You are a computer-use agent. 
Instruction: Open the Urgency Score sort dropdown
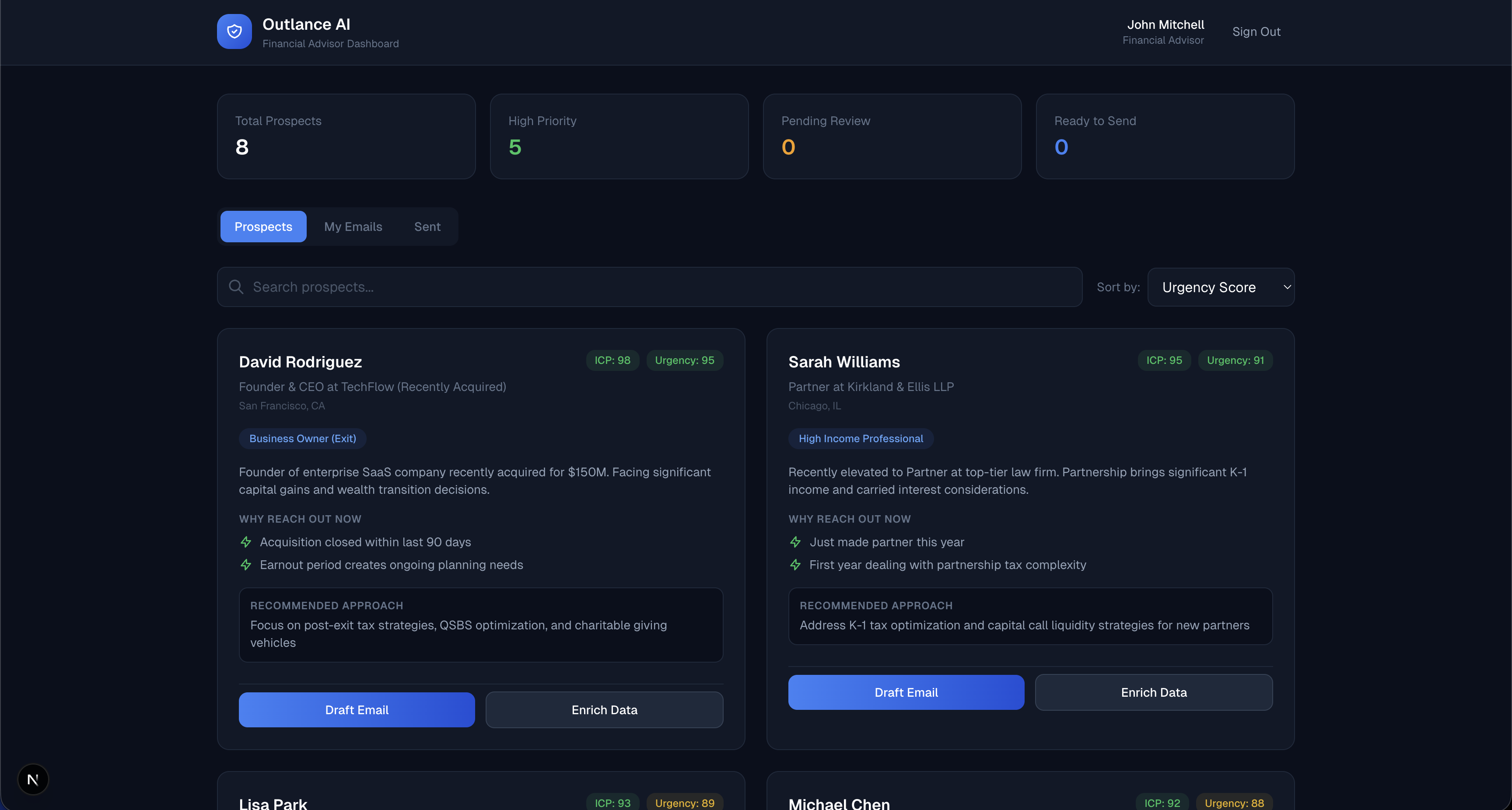pyautogui.click(x=1220, y=287)
